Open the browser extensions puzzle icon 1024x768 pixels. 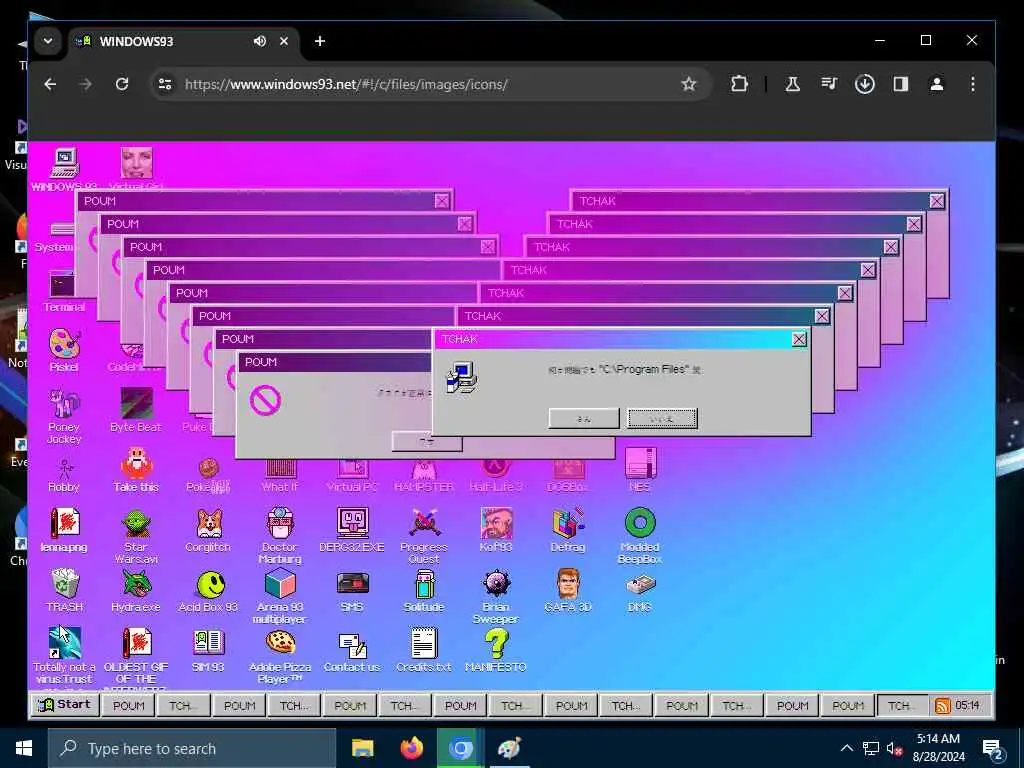pyautogui.click(x=739, y=84)
